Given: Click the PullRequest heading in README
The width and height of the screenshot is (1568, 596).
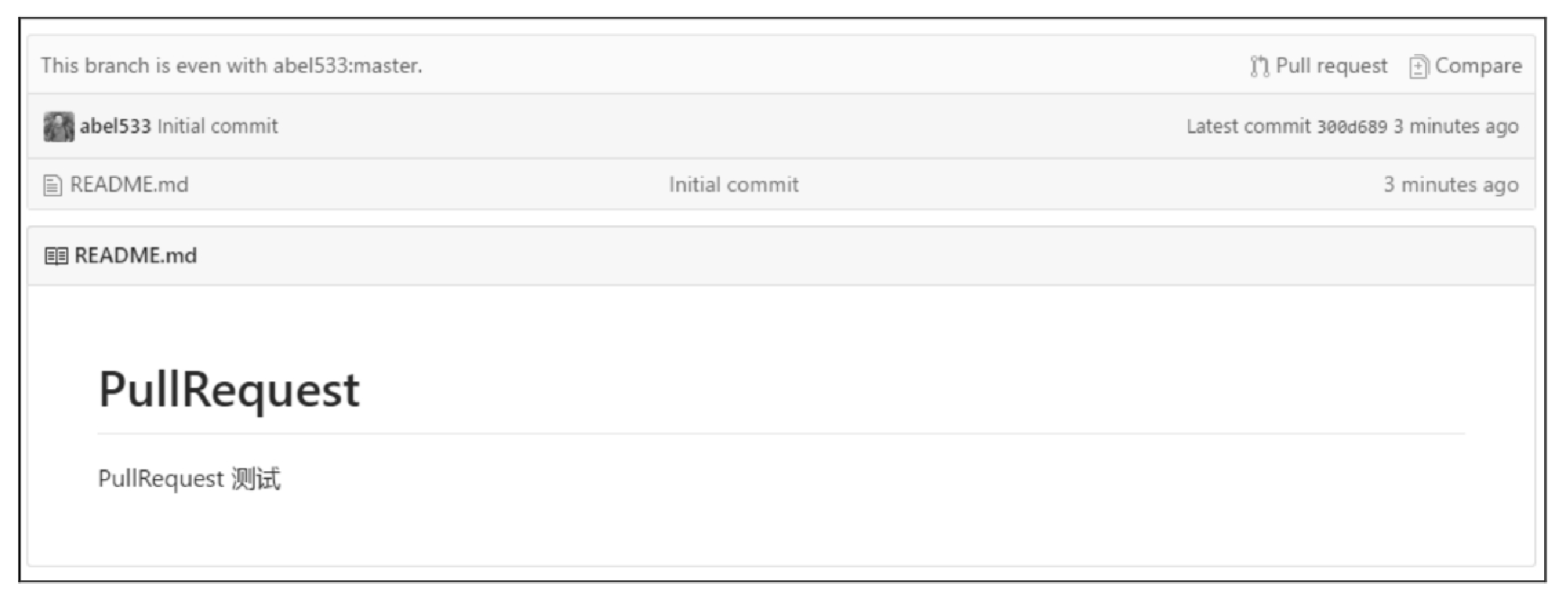Looking at the screenshot, I should 229,390.
